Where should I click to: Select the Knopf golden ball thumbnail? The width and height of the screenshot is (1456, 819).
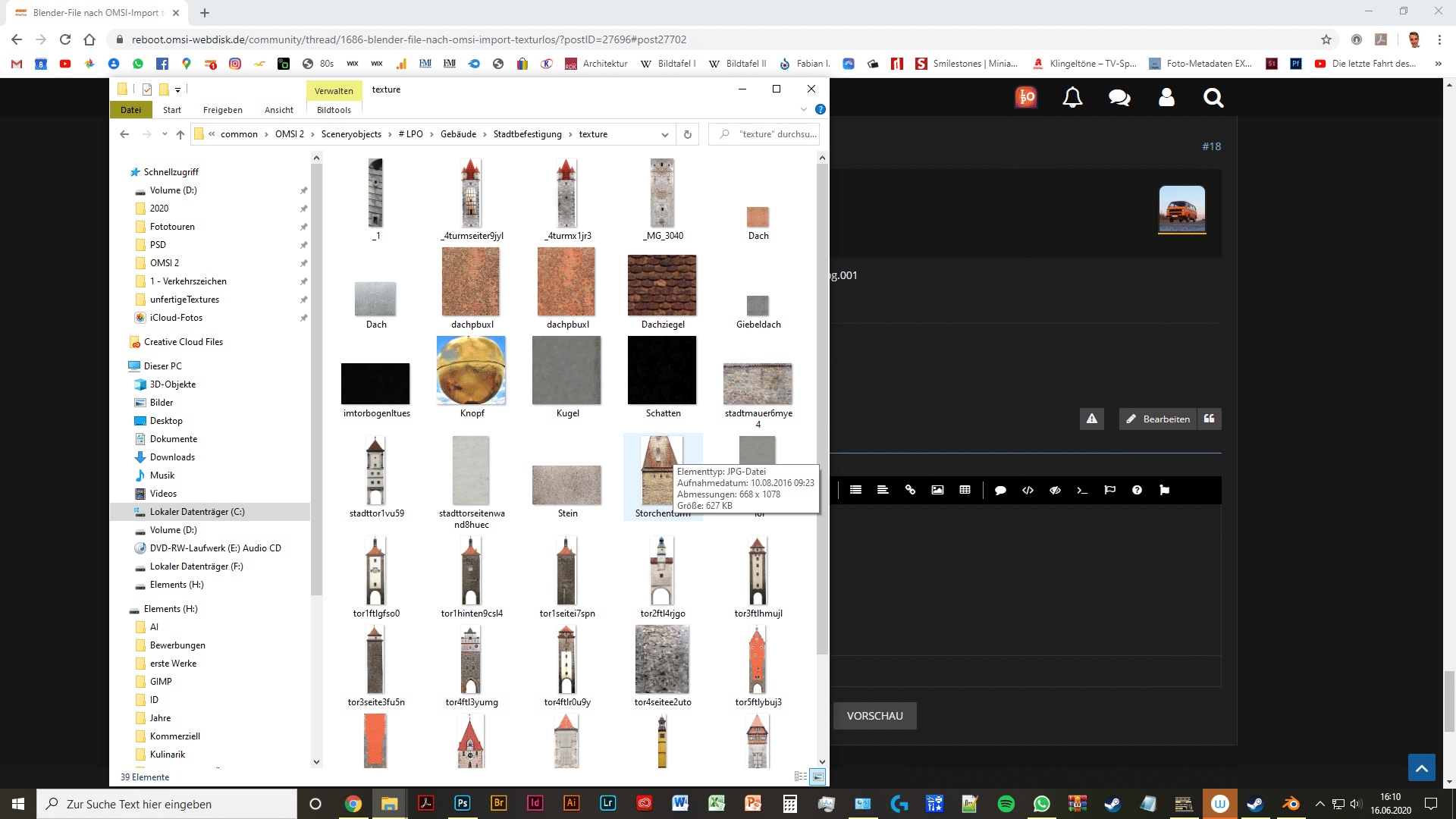pyautogui.click(x=471, y=371)
